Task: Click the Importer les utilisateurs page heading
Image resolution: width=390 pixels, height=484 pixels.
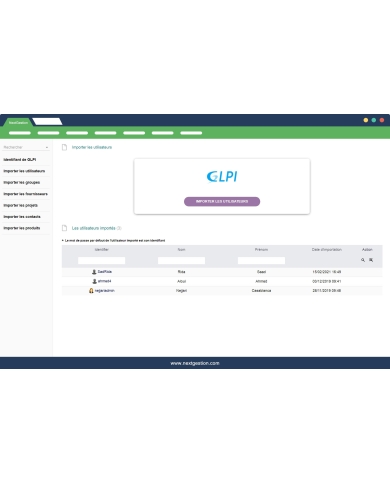Action: point(92,147)
